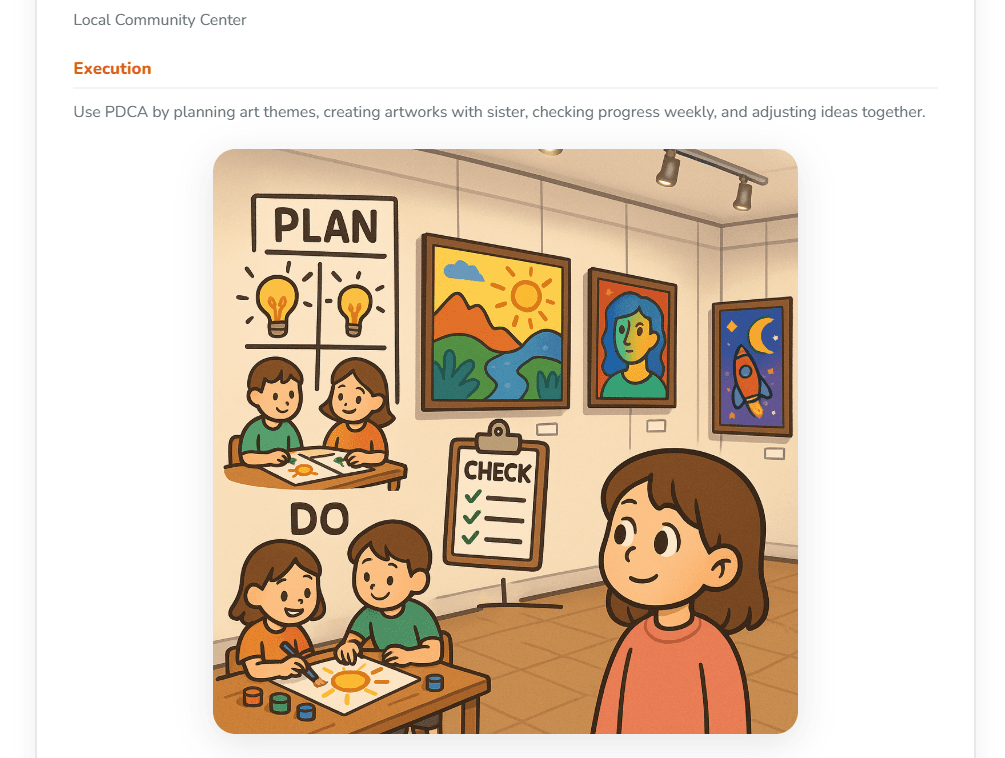Image resolution: width=1005 pixels, height=758 pixels.
Task: Click the blue-haired portrait painting
Action: coord(632,340)
